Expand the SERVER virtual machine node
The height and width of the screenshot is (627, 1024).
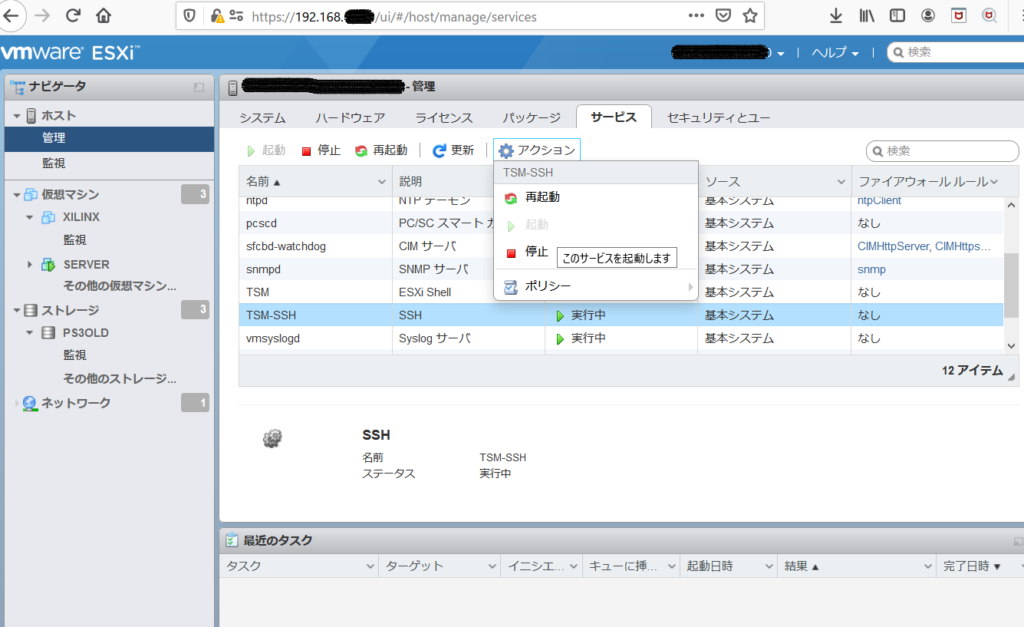coord(30,265)
